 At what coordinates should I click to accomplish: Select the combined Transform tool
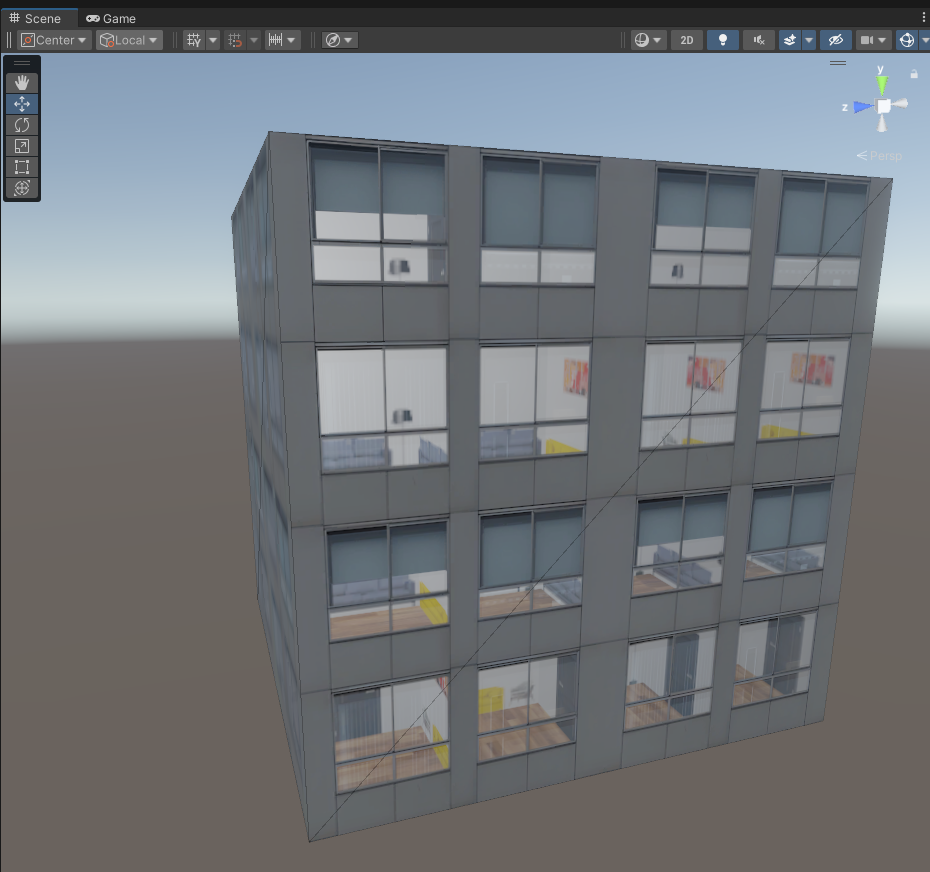[x=22, y=188]
